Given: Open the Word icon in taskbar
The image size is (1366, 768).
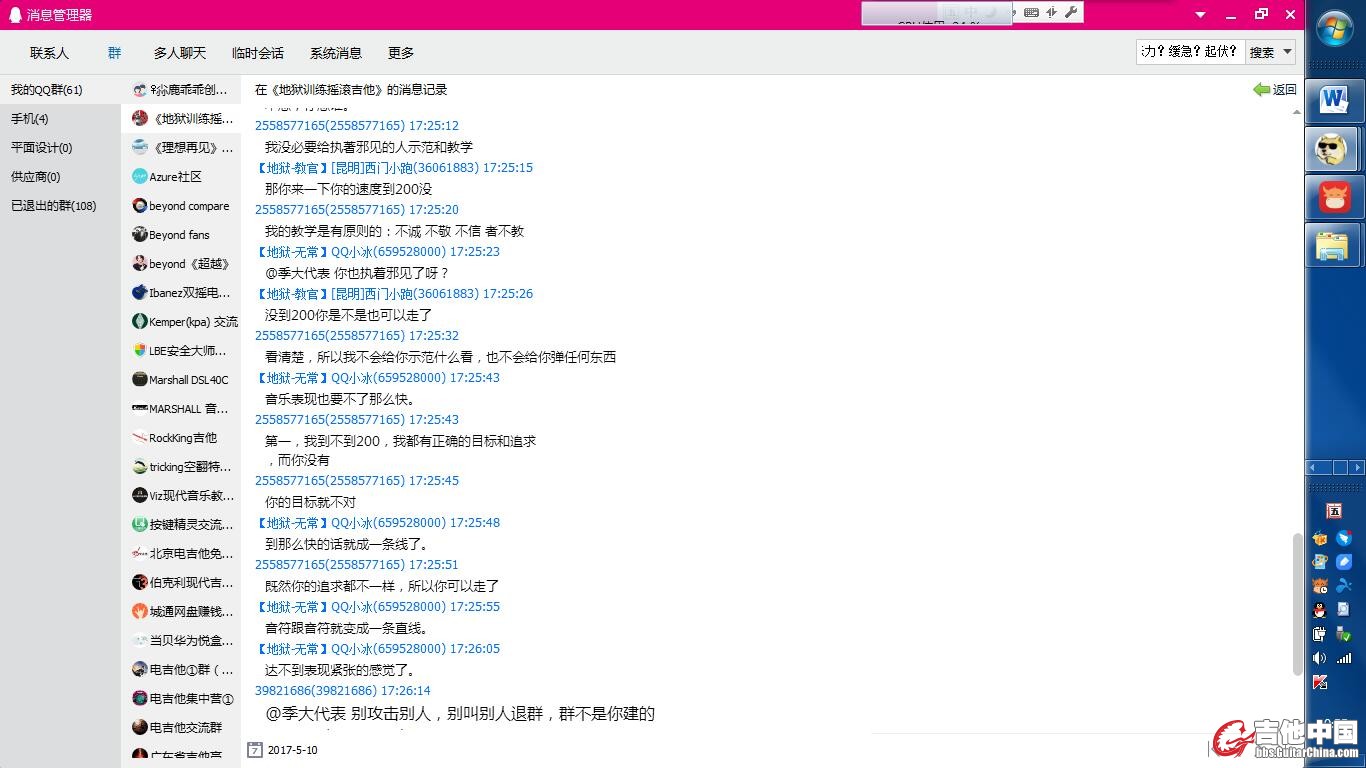Looking at the screenshot, I should pyautogui.click(x=1333, y=100).
